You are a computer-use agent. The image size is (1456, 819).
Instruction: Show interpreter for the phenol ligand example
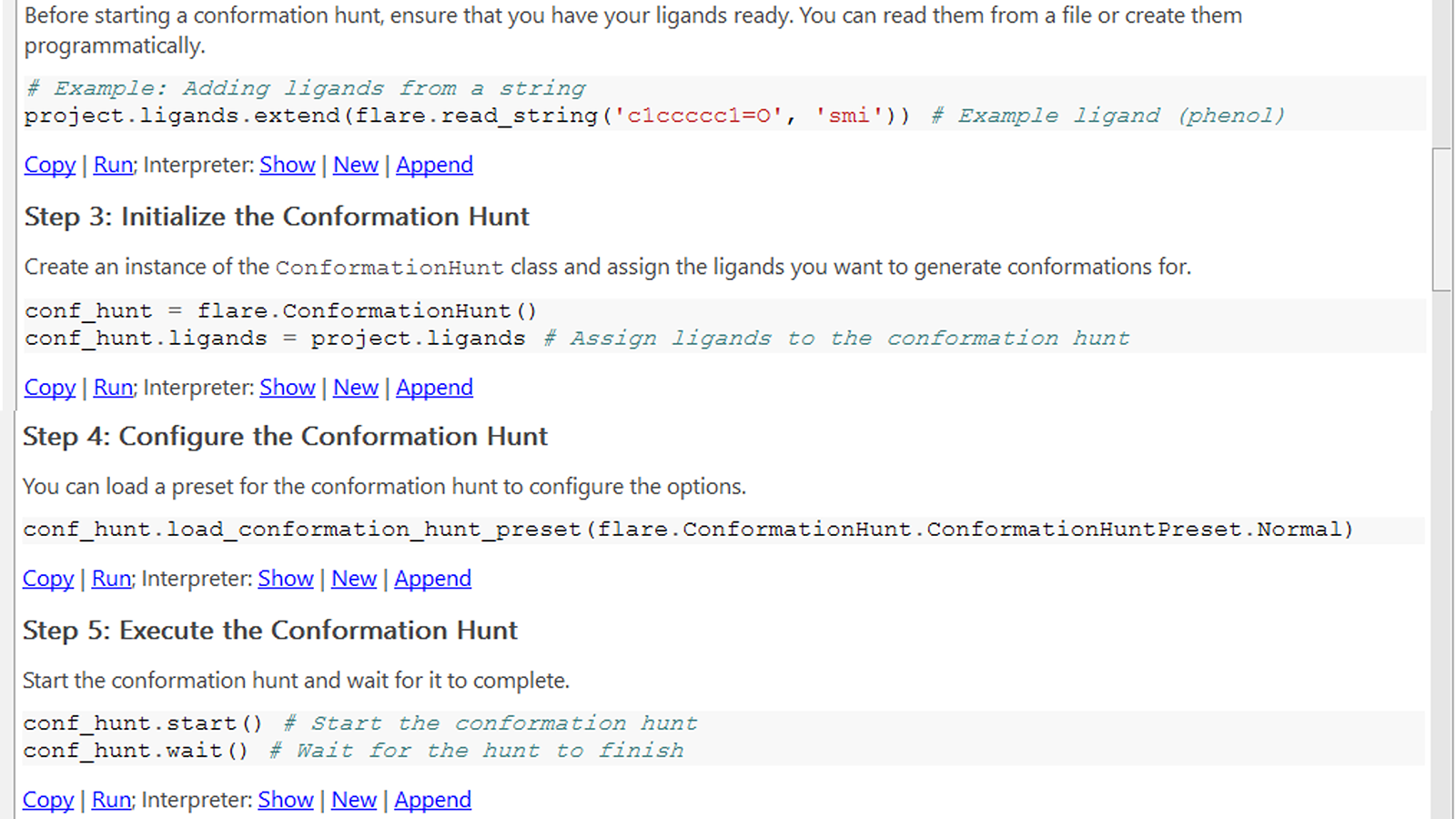pos(287,165)
